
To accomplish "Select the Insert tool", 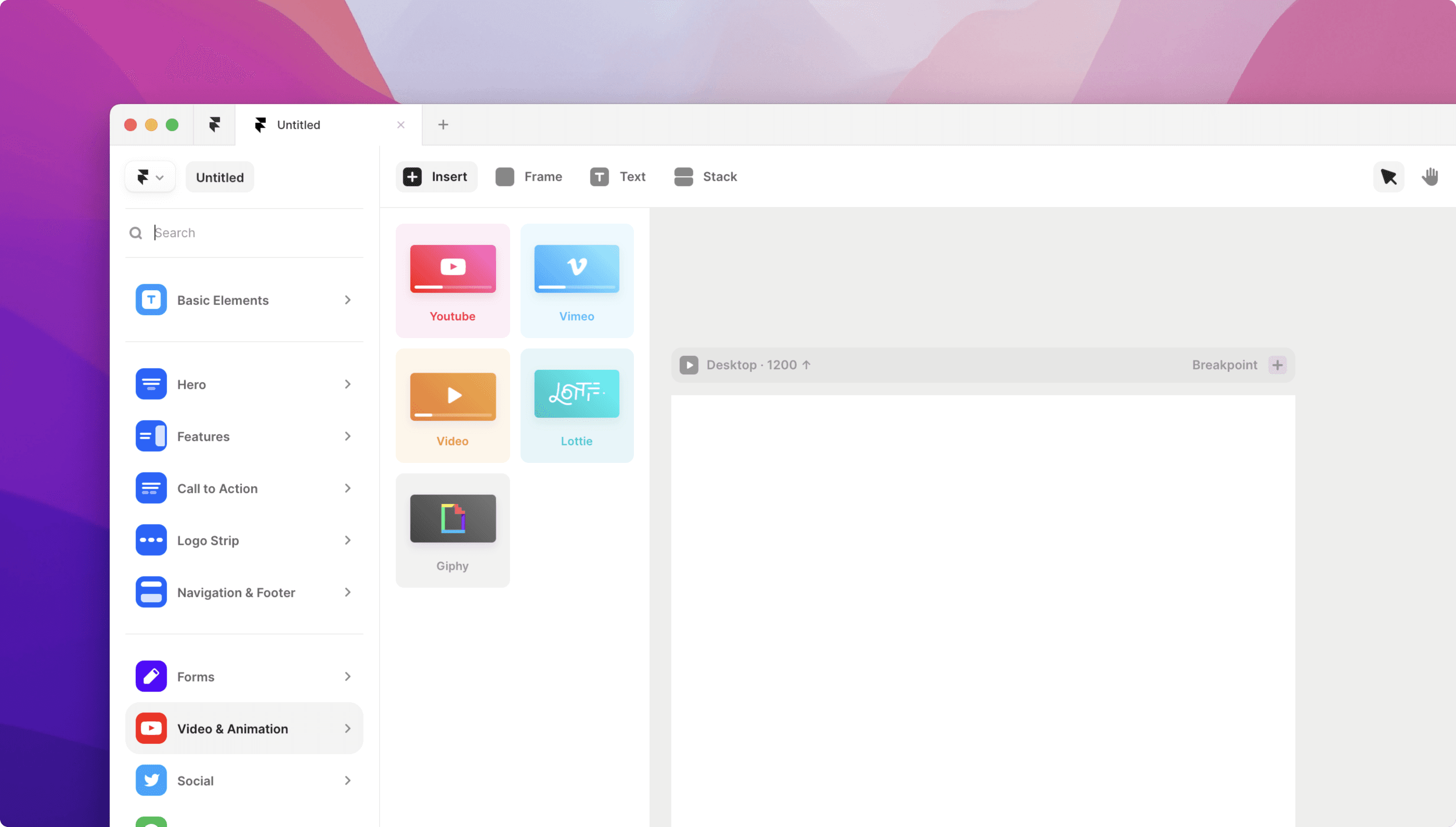I will pos(435,176).
